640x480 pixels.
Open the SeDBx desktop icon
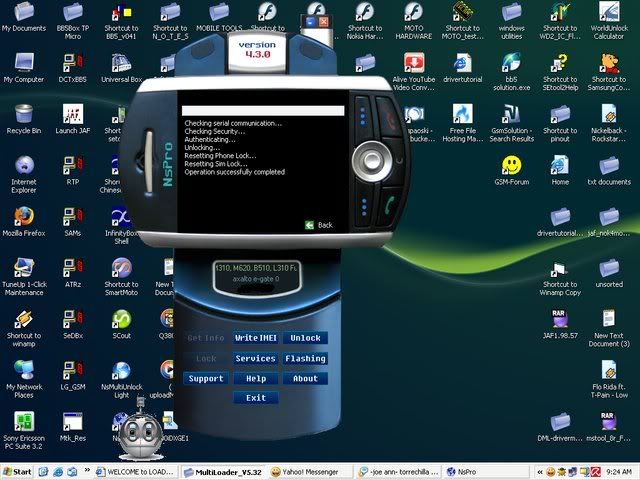coord(73,324)
